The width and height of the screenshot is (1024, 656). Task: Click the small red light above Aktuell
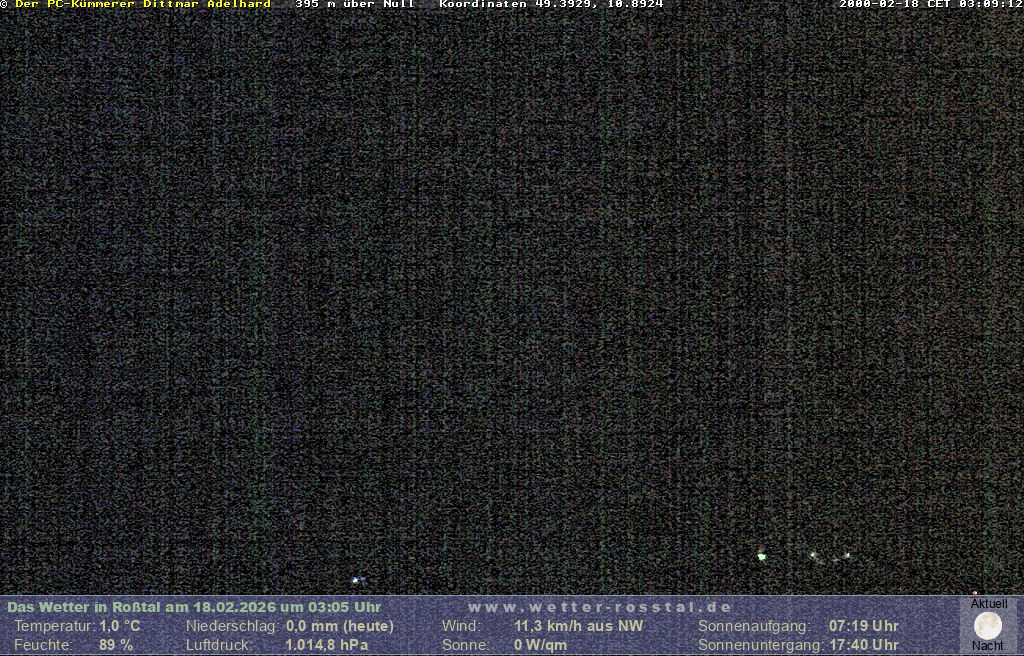click(x=975, y=593)
